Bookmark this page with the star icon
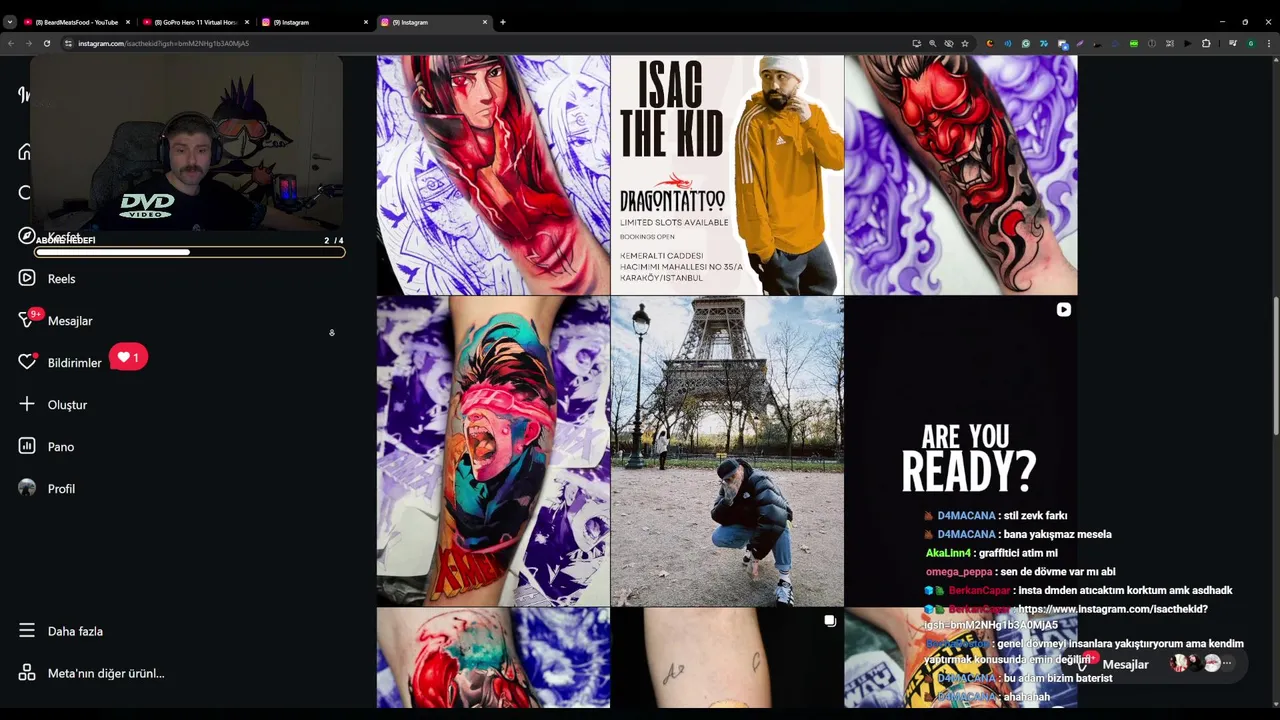Image resolution: width=1280 pixels, height=720 pixels. tap(965, 43)
